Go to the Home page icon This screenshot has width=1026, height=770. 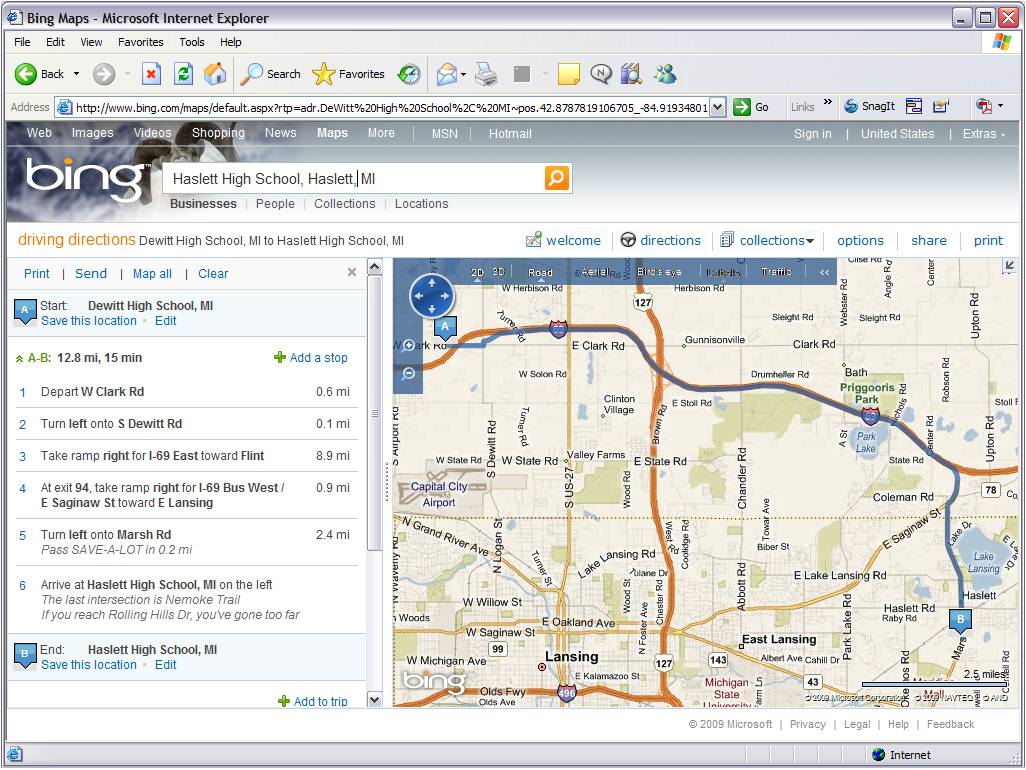(215, 74)
